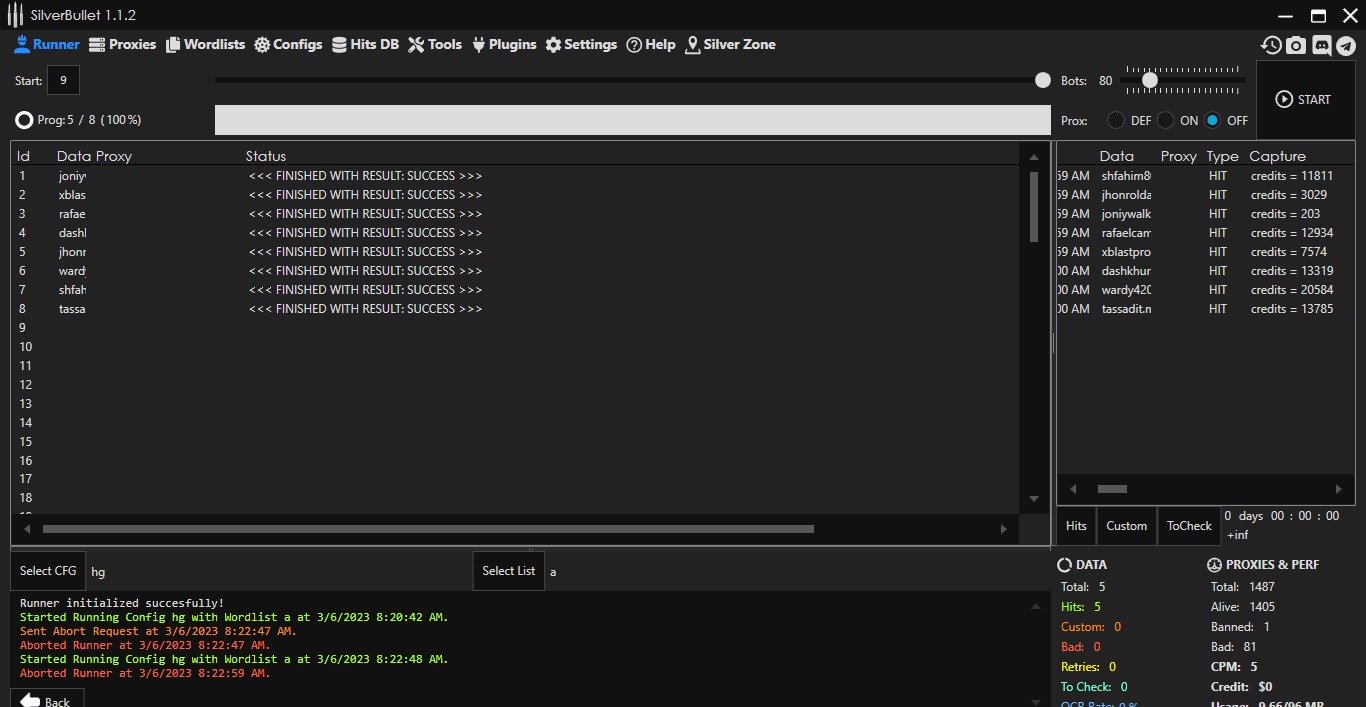Click the DATA section header icon
Screen dimensions: 1366x707
pyautogui.click(x=1065, y=565)
